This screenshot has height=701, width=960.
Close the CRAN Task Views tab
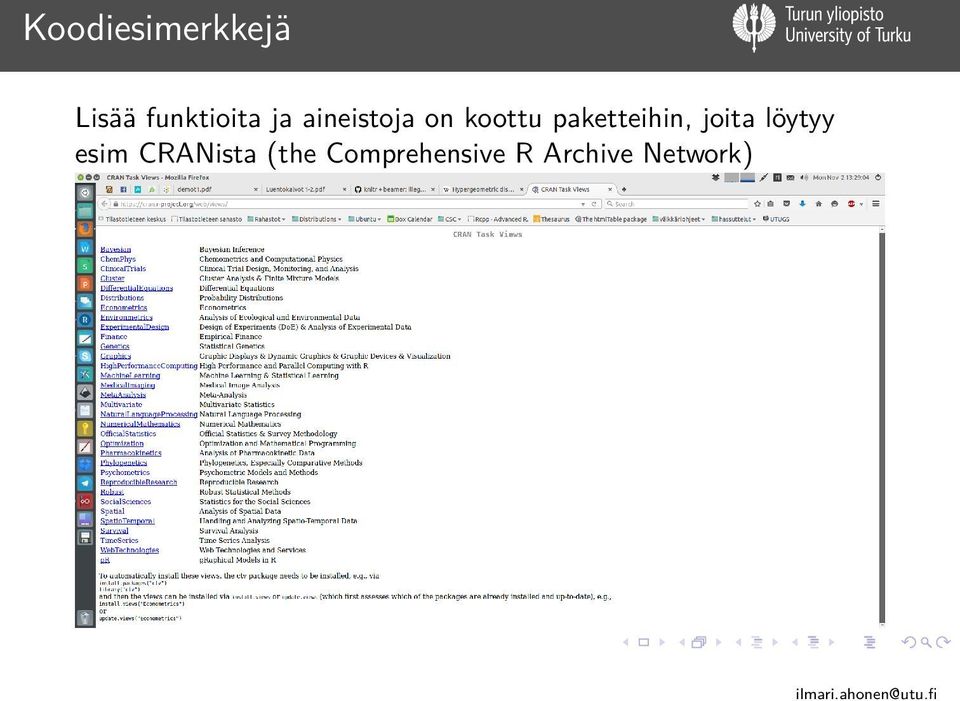click(x=610, y=190)
